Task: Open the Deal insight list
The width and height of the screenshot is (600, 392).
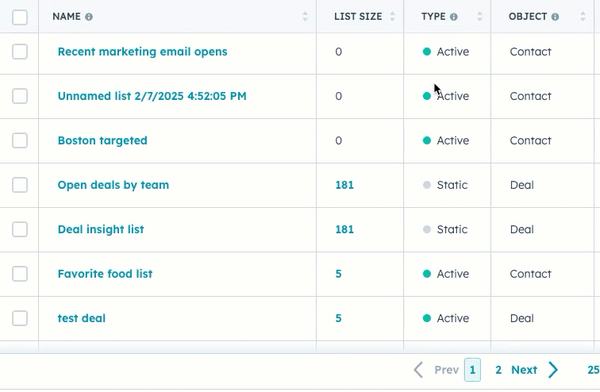Action: (x=101, y=229)
